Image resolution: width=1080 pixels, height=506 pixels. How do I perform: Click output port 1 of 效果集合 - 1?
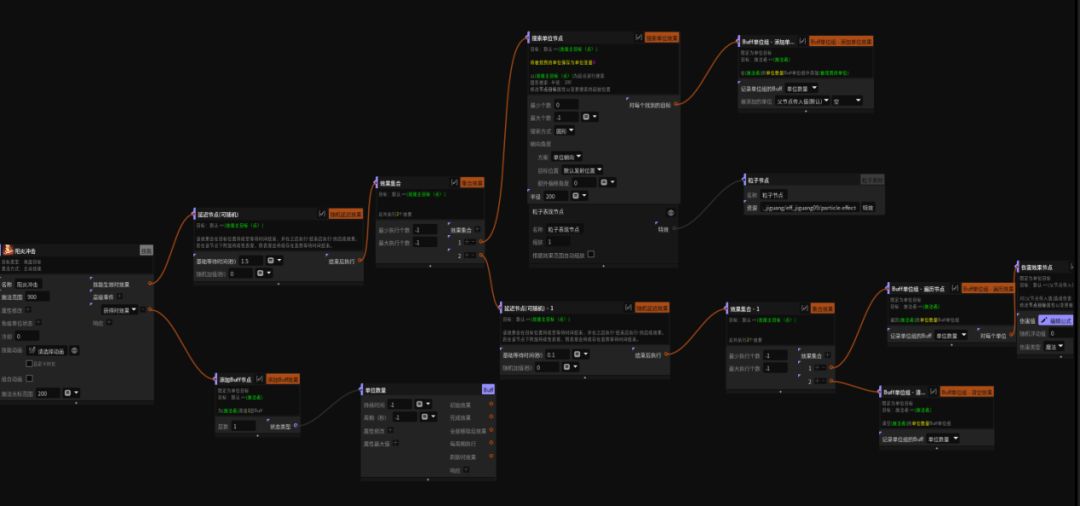coord(831,368)
